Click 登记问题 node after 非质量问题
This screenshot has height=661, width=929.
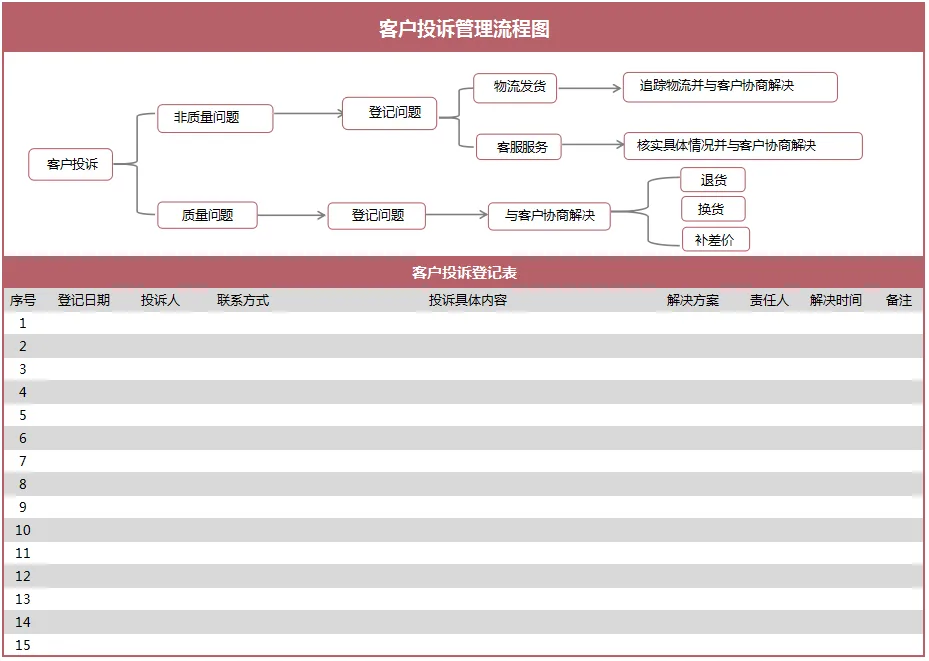[390, 113]
